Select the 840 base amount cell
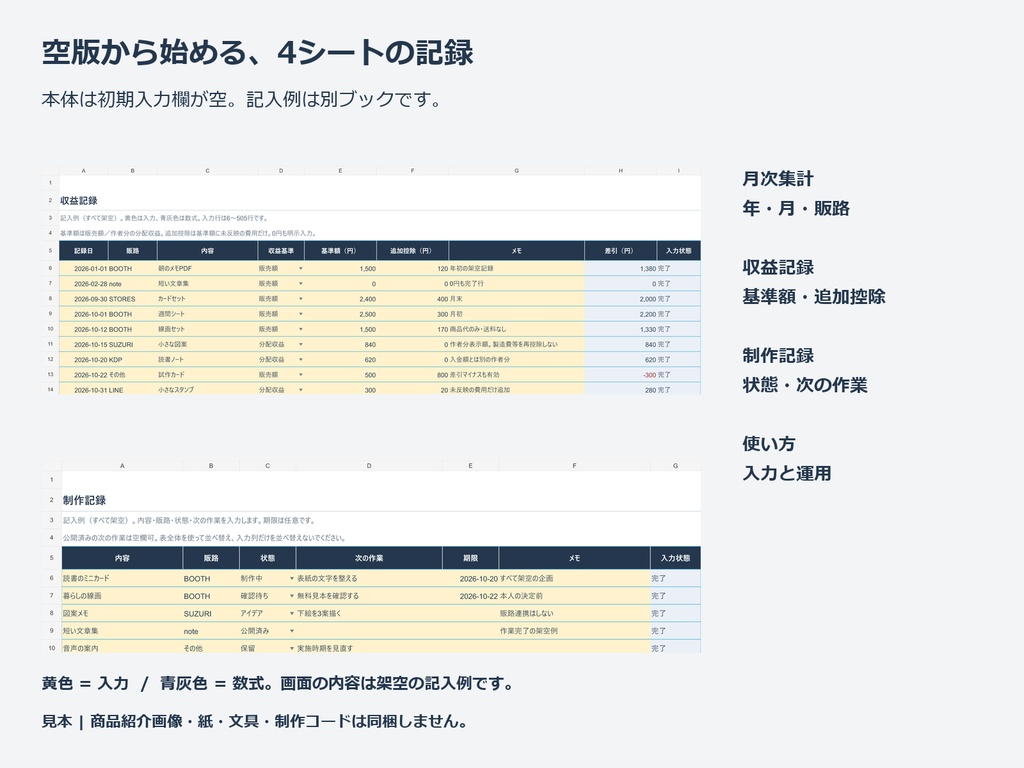This screenshot has height=768, width=1024. click(340, 344)
